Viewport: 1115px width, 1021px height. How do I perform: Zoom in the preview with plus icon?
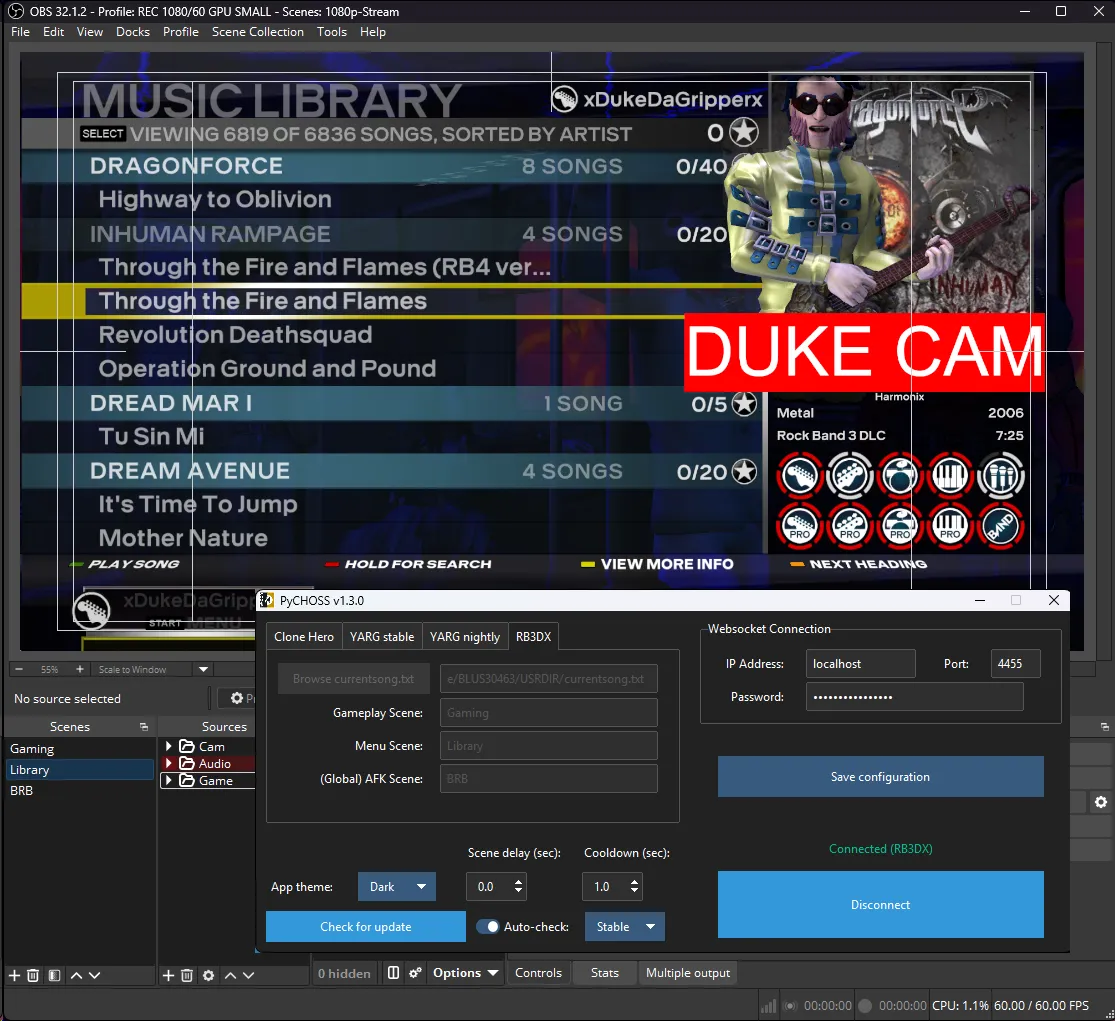(80, 669)
